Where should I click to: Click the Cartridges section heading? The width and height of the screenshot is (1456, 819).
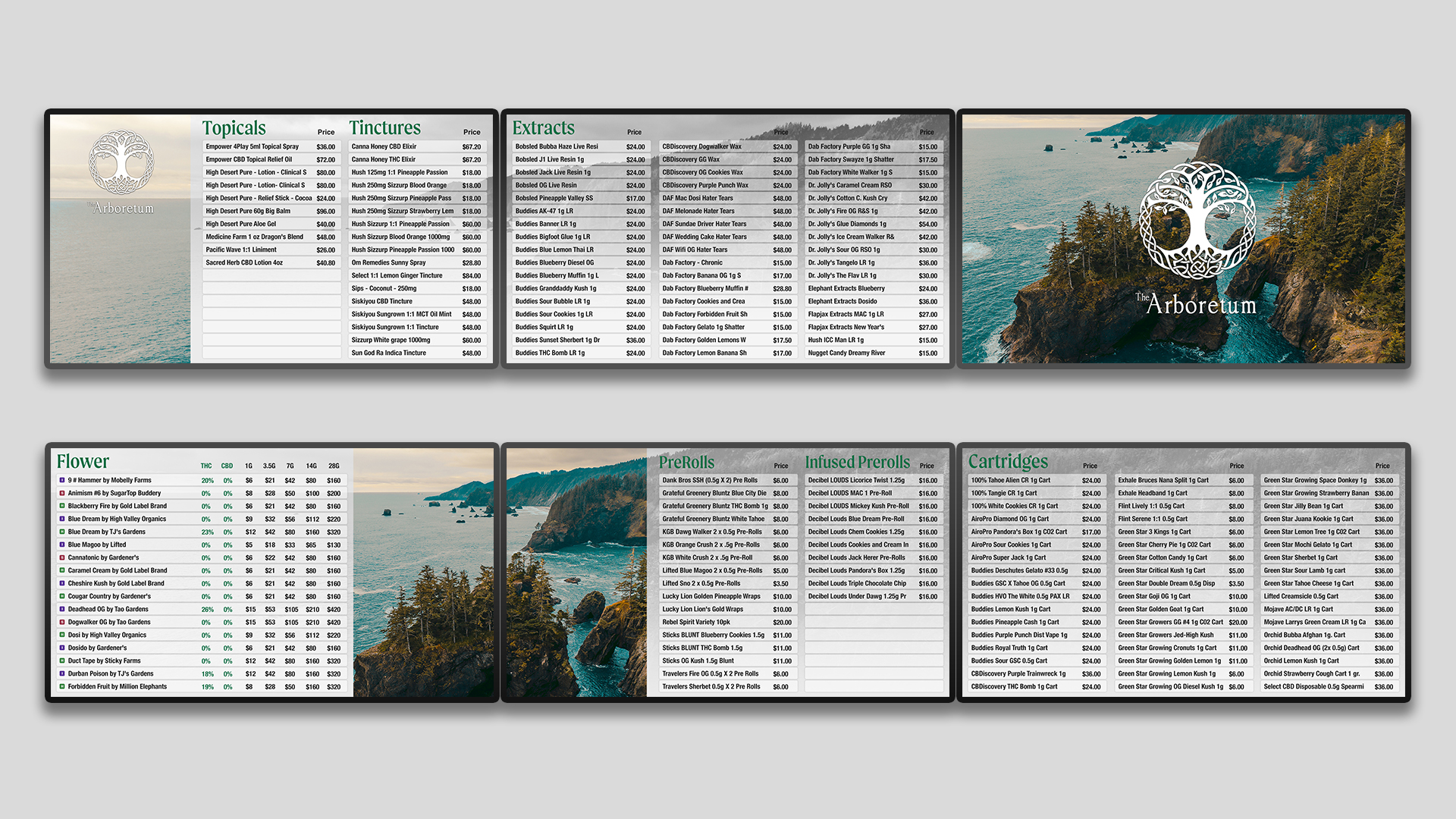[1008, 462]
